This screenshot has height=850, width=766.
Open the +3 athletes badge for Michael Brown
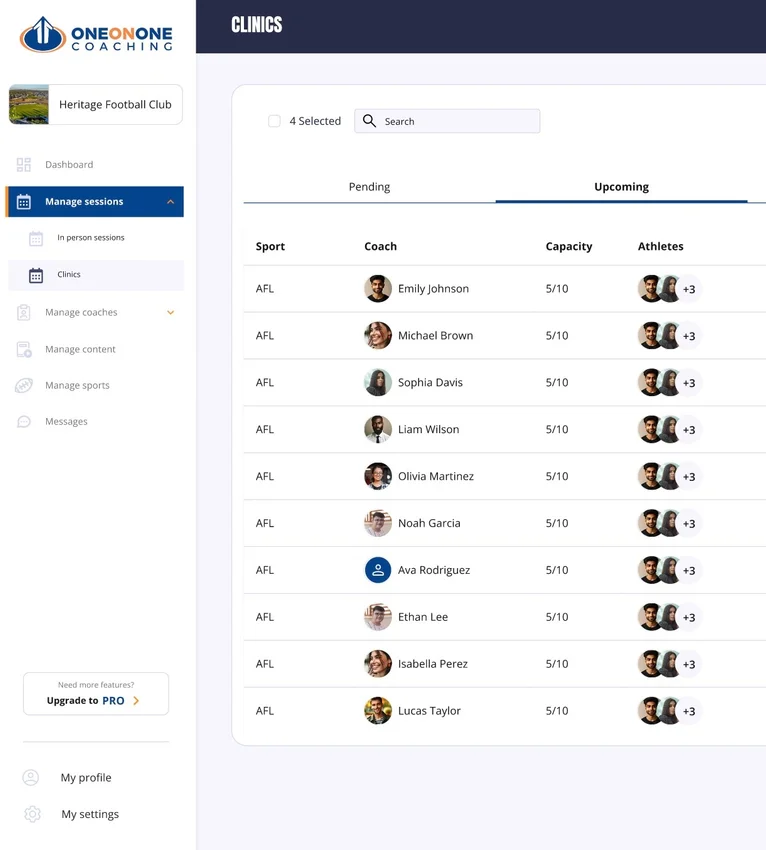click(689, 336)
